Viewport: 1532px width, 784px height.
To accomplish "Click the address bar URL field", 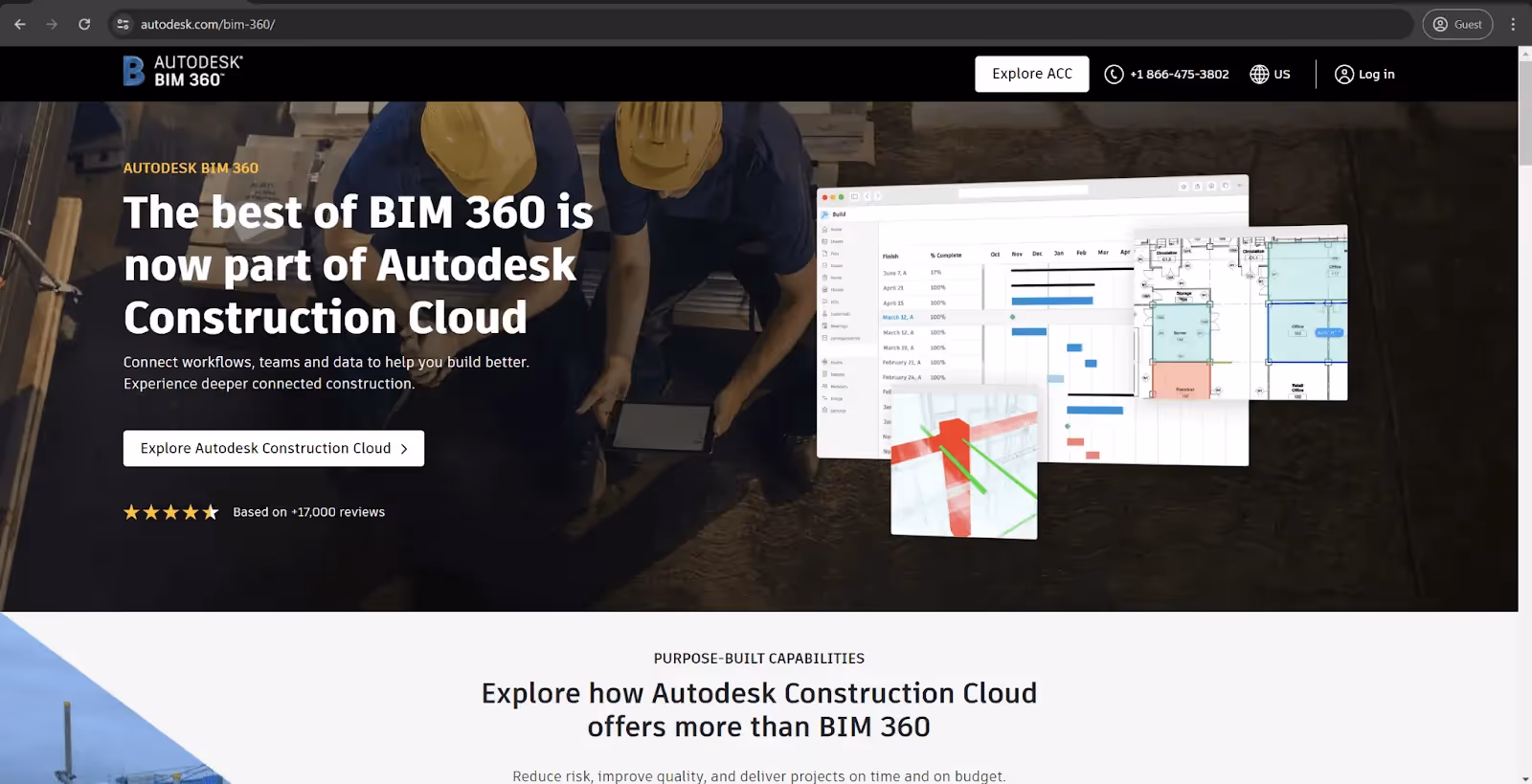I will (x=761, y=24).
